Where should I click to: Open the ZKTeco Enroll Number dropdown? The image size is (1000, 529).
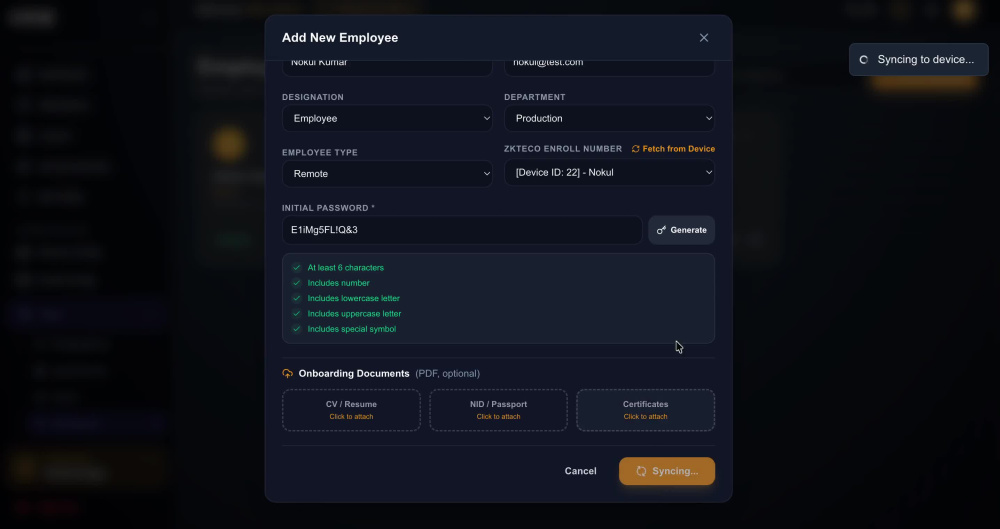(609, 172)
